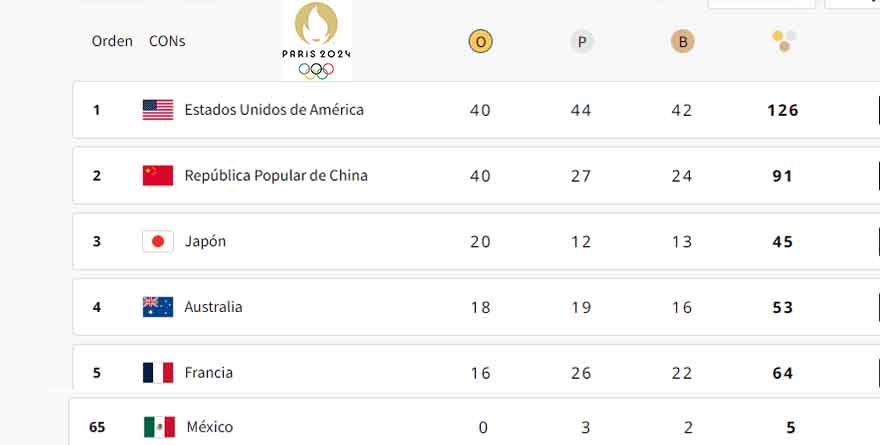Select the Australia country name
880x445 pixels.
[213, 307]
